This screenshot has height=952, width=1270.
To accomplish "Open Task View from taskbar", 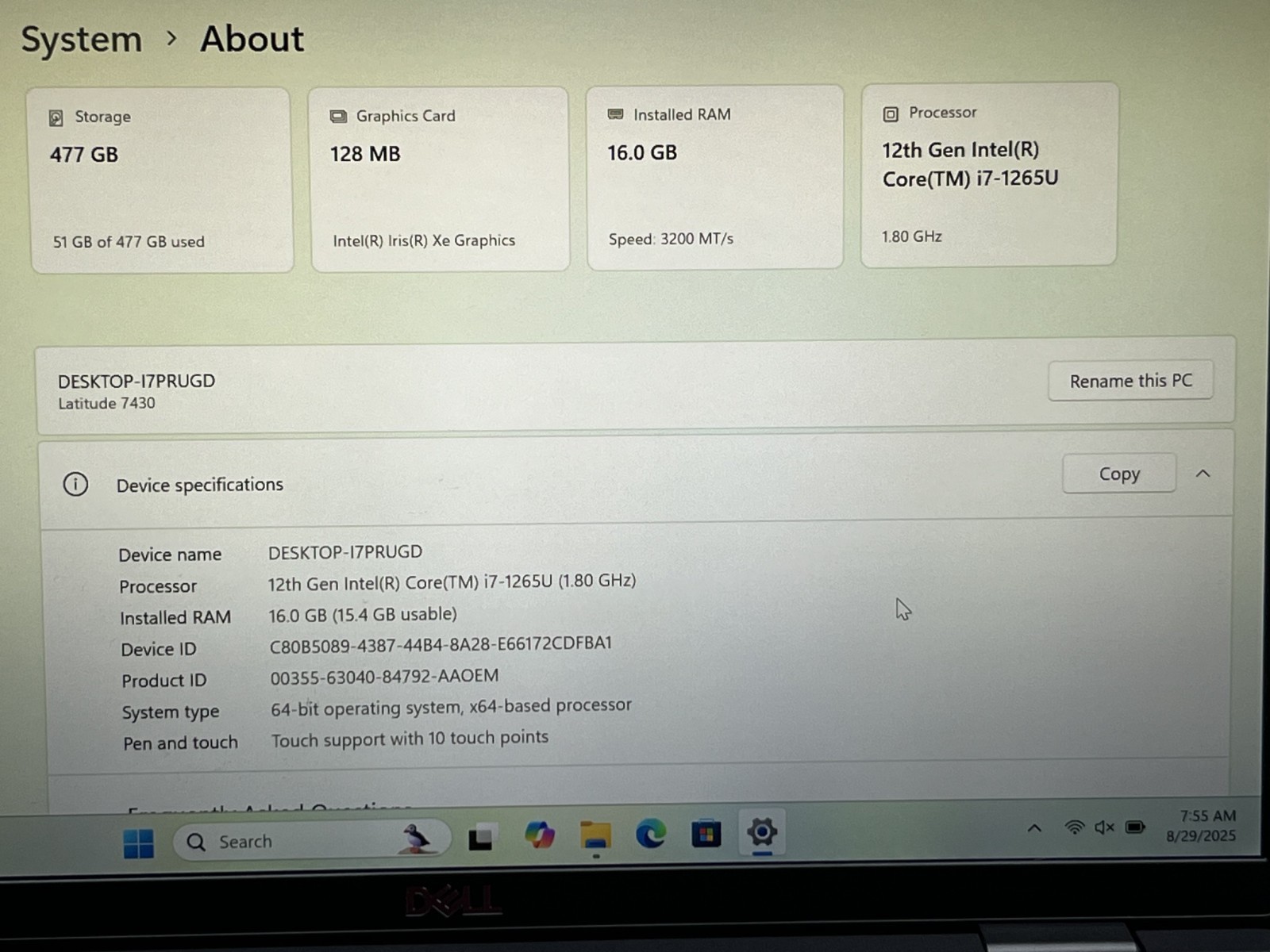I will pos(480,839).
